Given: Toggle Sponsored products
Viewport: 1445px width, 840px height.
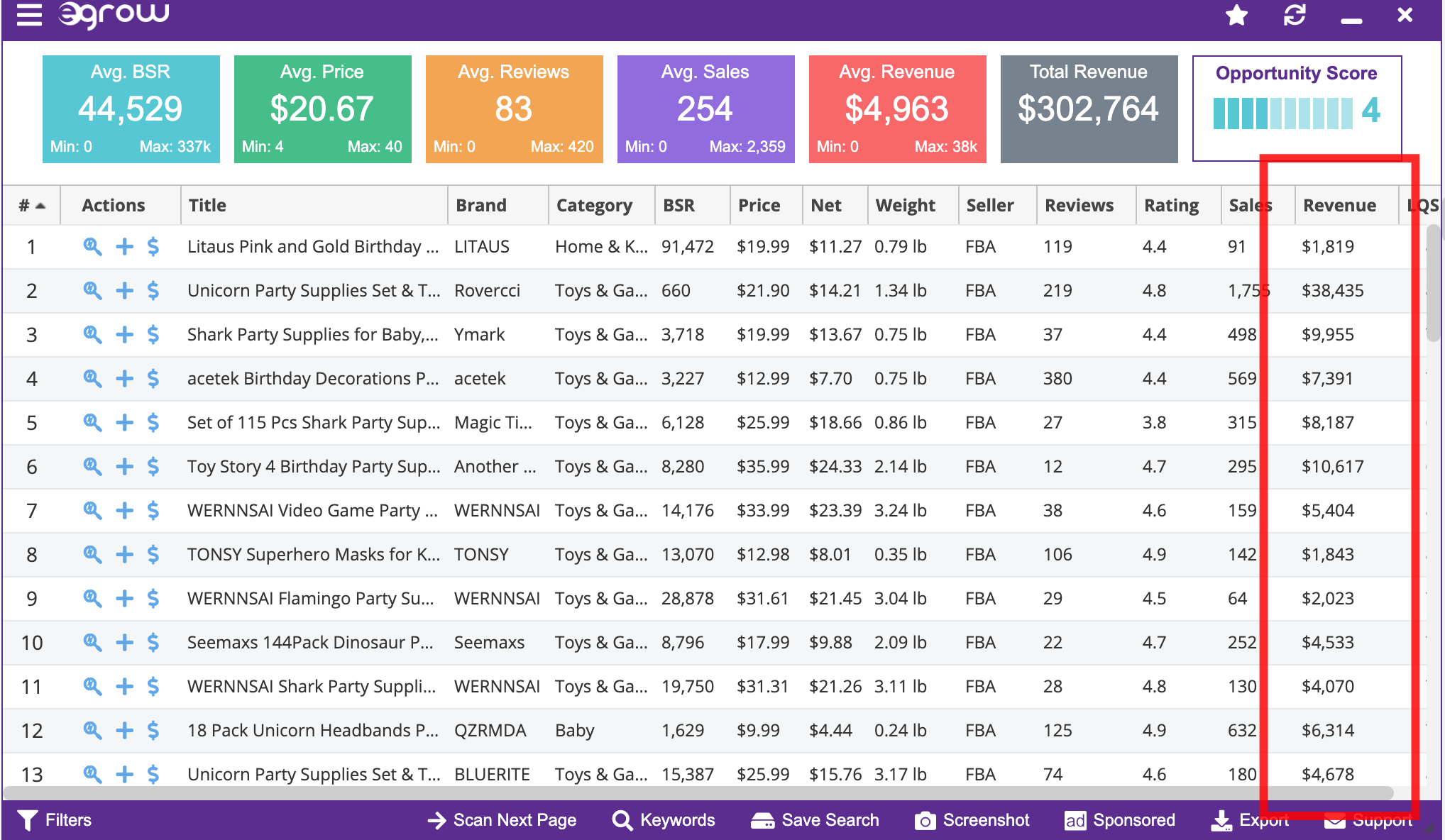Looking at the screenshot, I should (1120, 820).
